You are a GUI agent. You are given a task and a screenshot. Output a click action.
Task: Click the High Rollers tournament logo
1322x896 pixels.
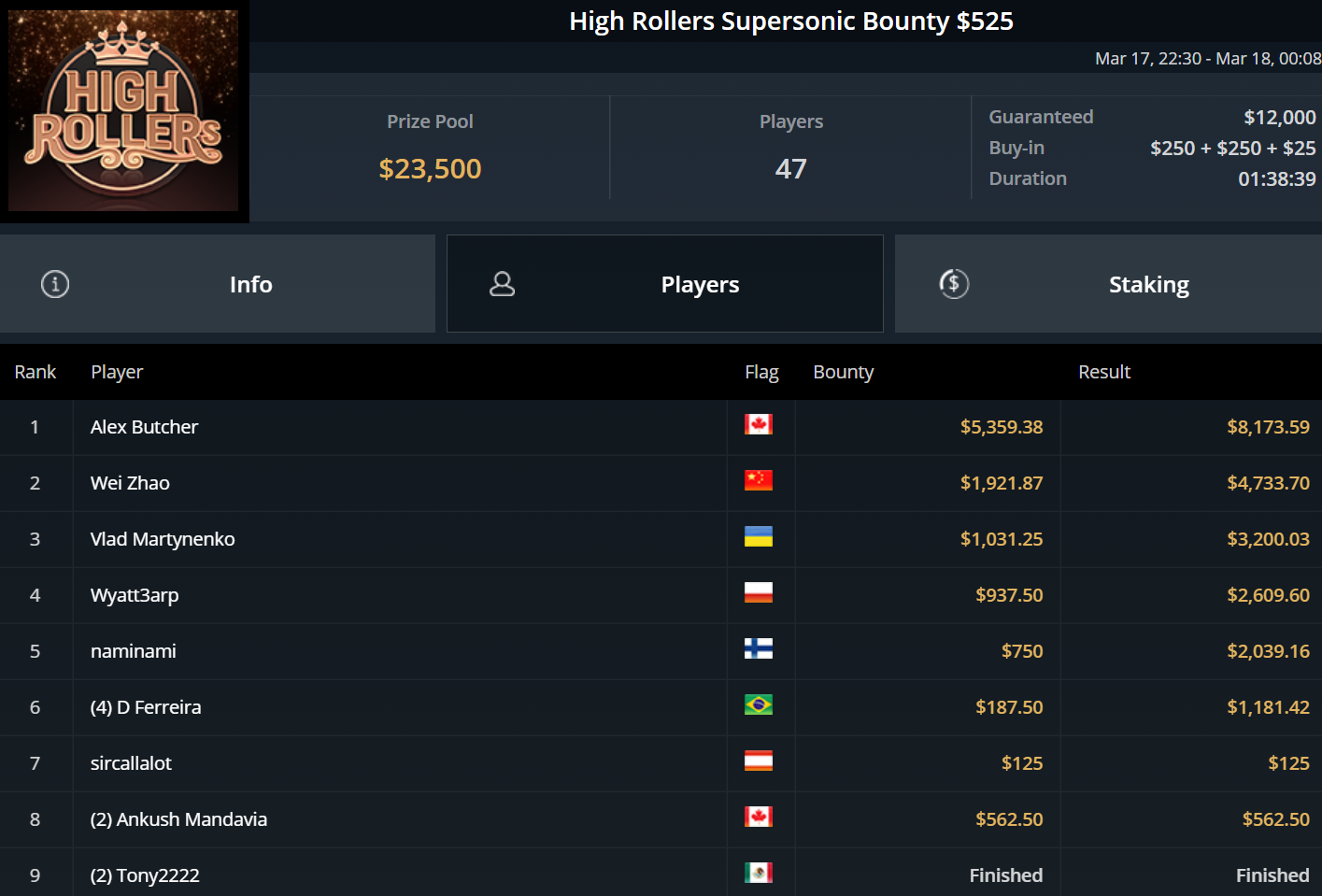[x=123, y=110]
